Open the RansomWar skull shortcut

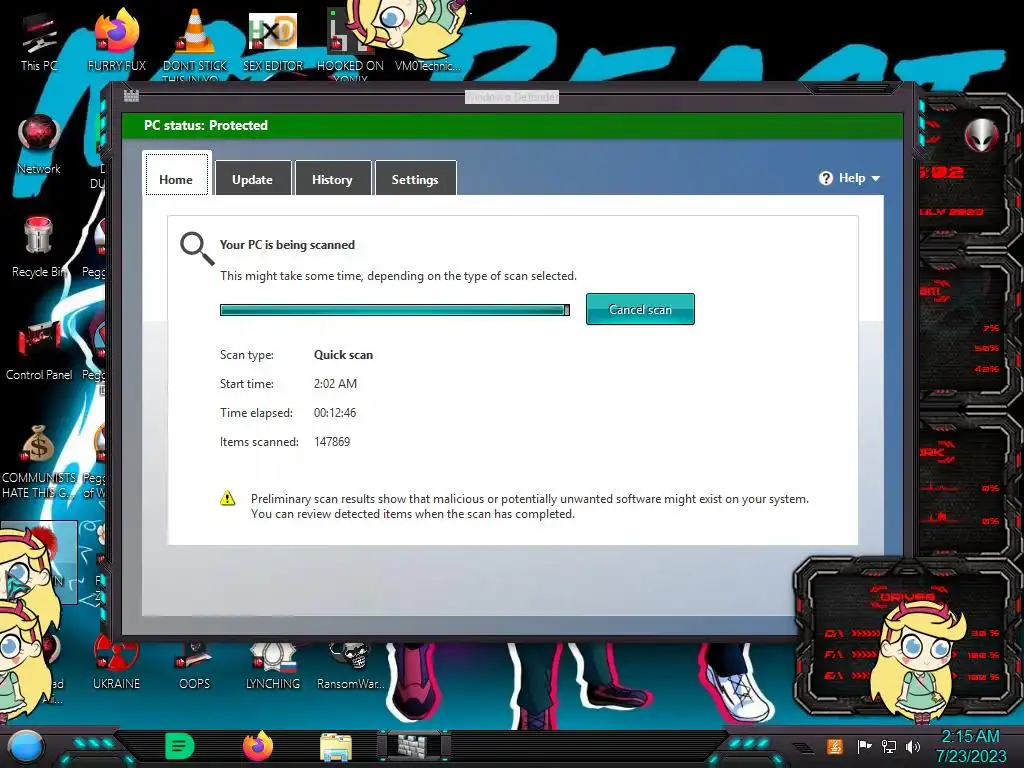pyautogui.click(x=350, y=663)
